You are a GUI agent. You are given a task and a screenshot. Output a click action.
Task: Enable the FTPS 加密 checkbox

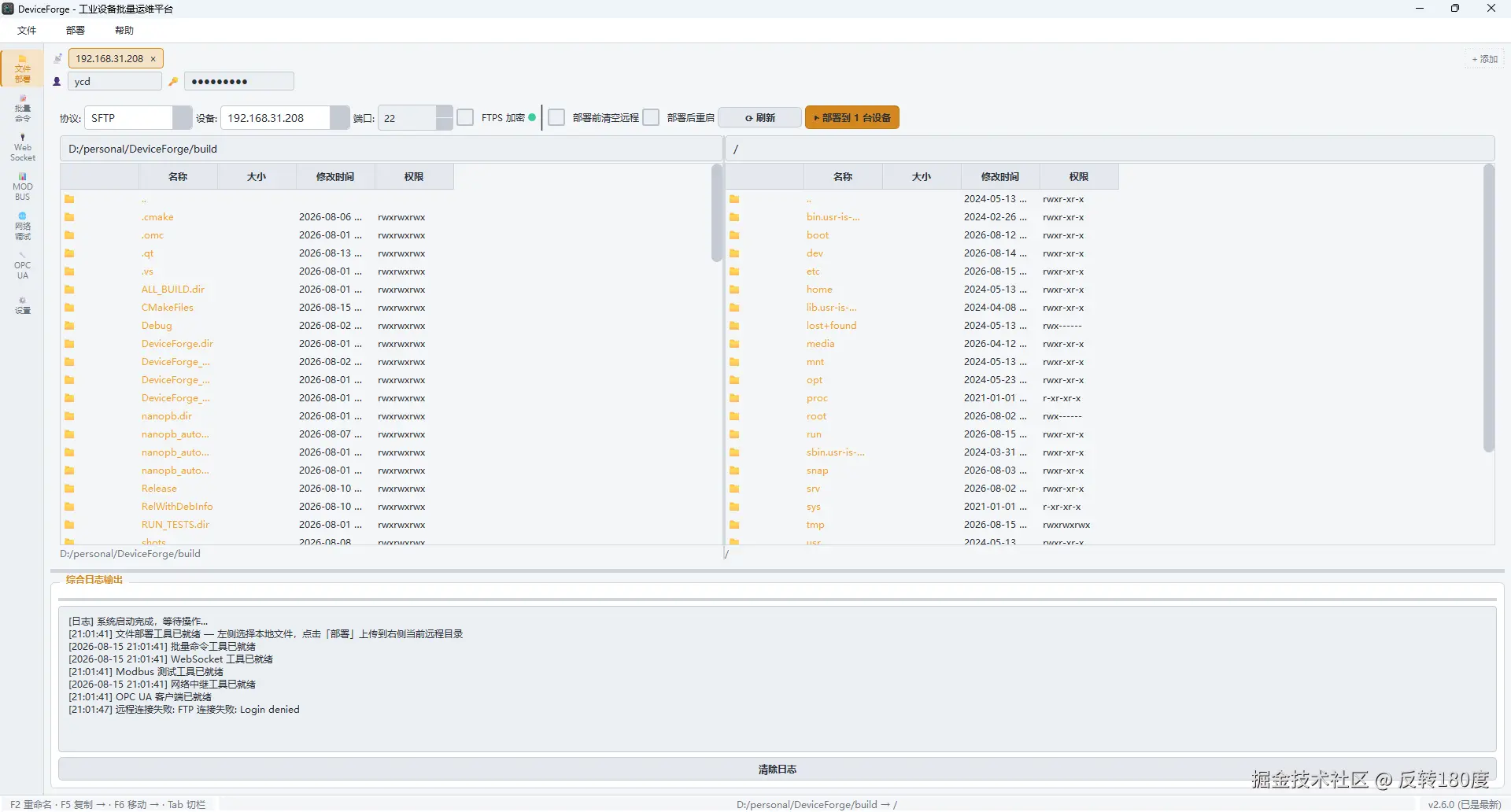click(465, 117)
